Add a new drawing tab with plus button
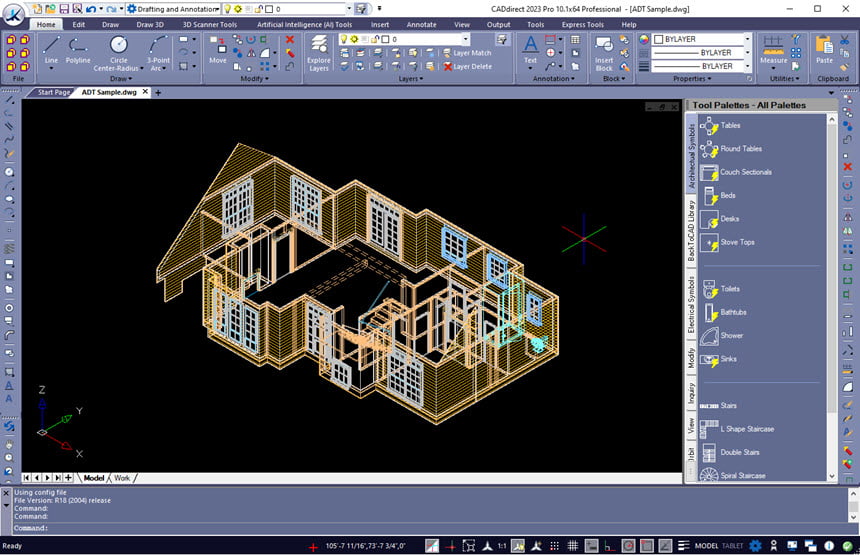Screen dimensions: 860x555 point(158,93)
